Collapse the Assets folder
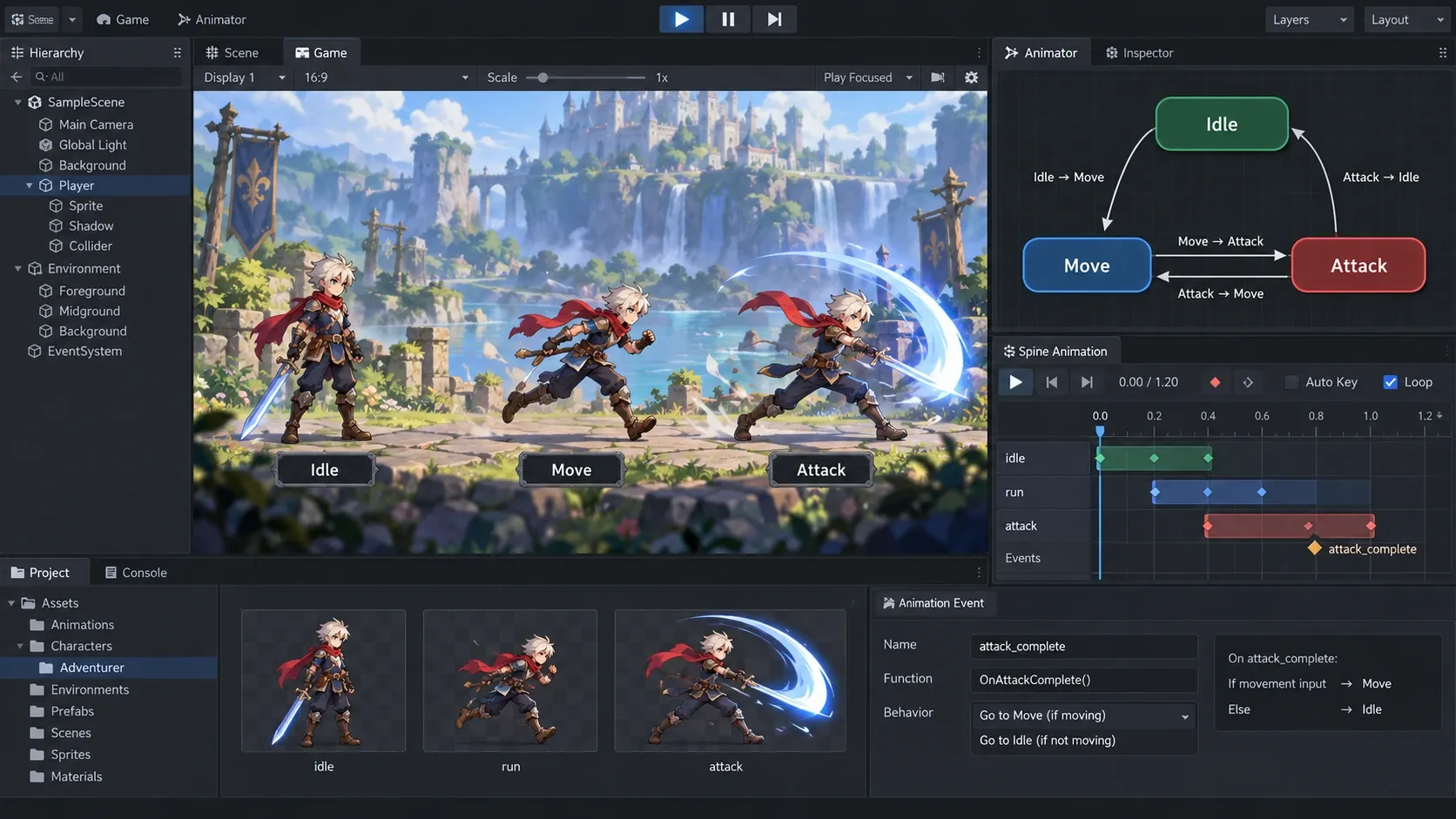The height and width of the screenshot is (819, 1456). (11, 602)
